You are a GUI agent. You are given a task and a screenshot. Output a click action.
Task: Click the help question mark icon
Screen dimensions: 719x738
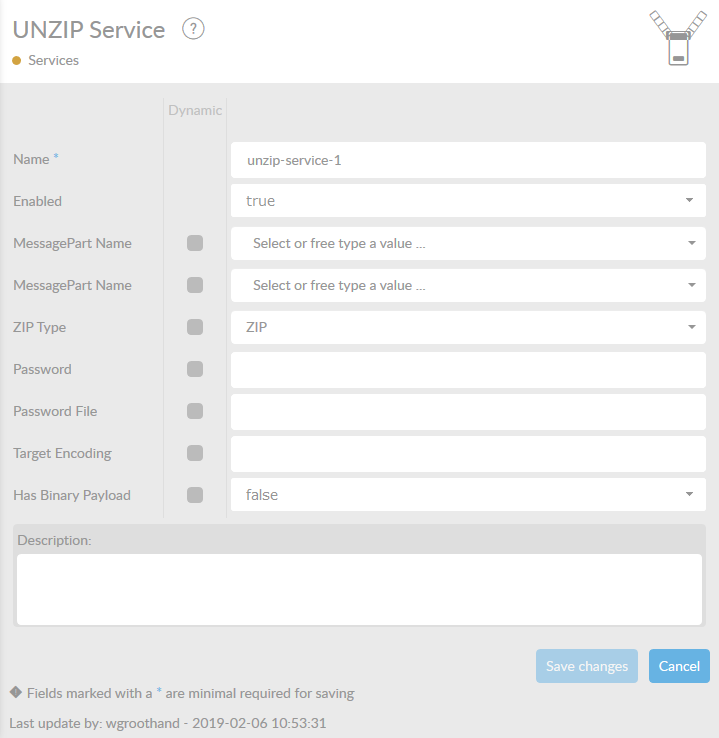[x=194, y=29]
